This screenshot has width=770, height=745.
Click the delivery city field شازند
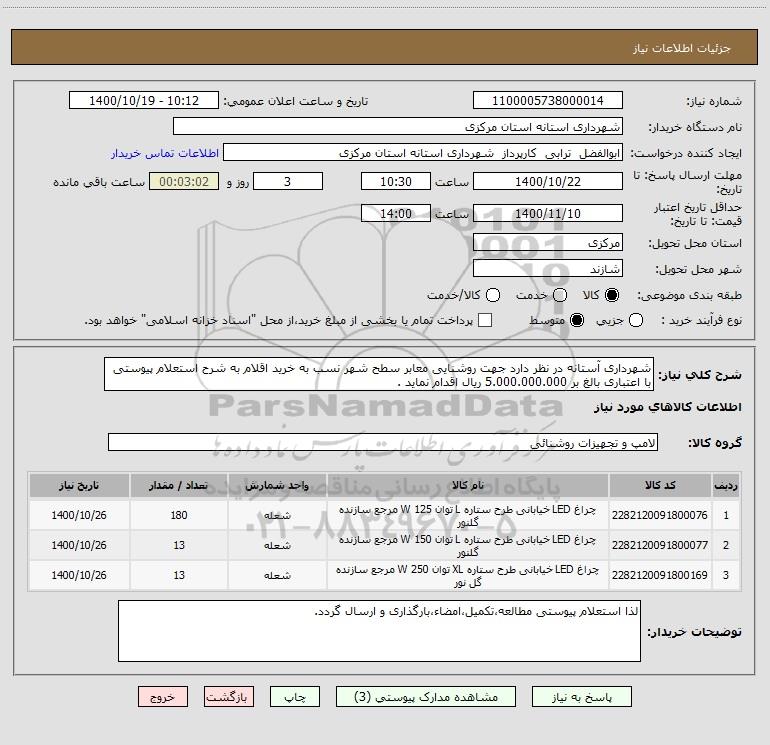(x=548, y=269)
